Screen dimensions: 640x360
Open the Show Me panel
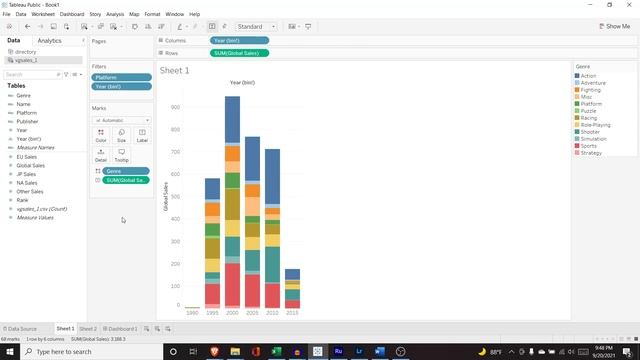tap(614, 26)
